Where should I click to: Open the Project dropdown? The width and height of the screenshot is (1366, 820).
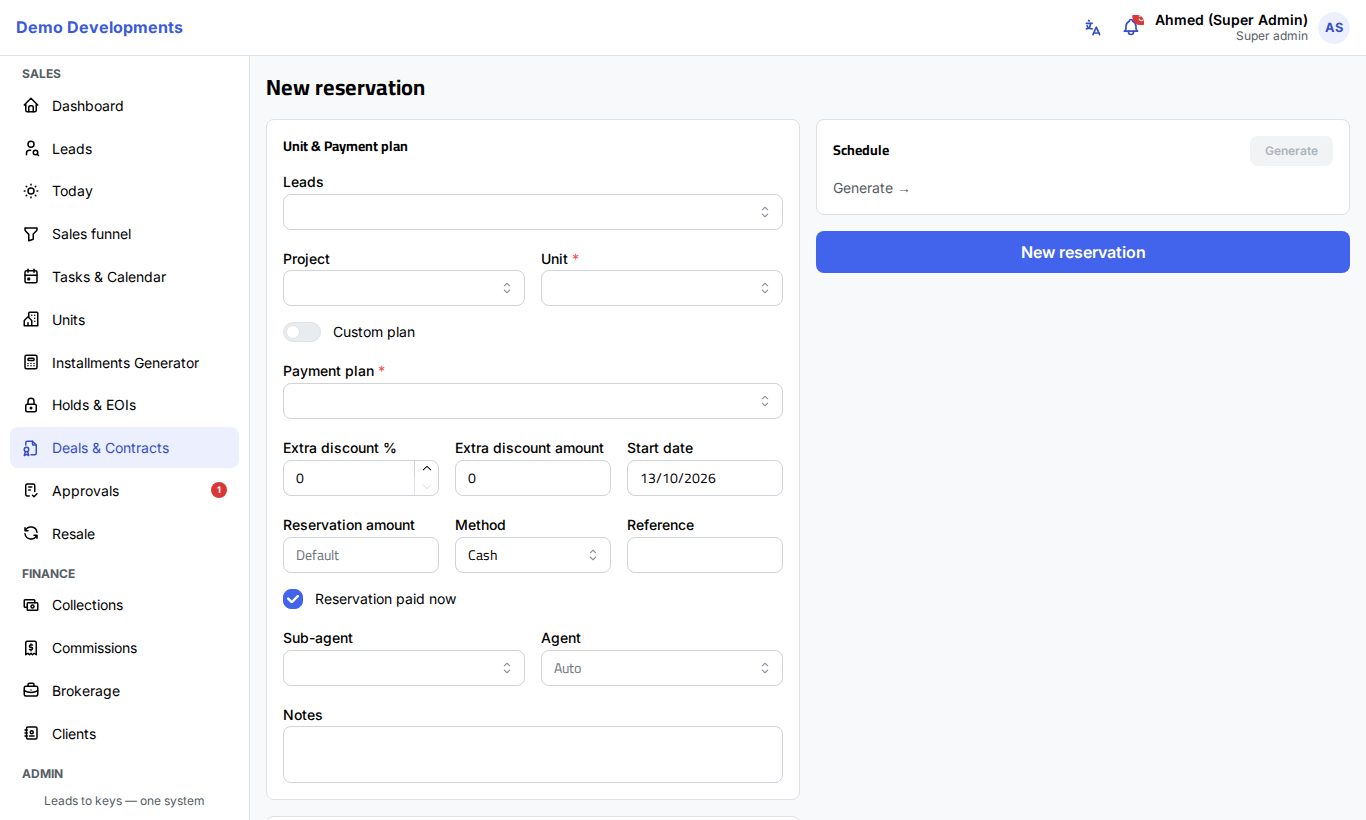pos(404,288)
